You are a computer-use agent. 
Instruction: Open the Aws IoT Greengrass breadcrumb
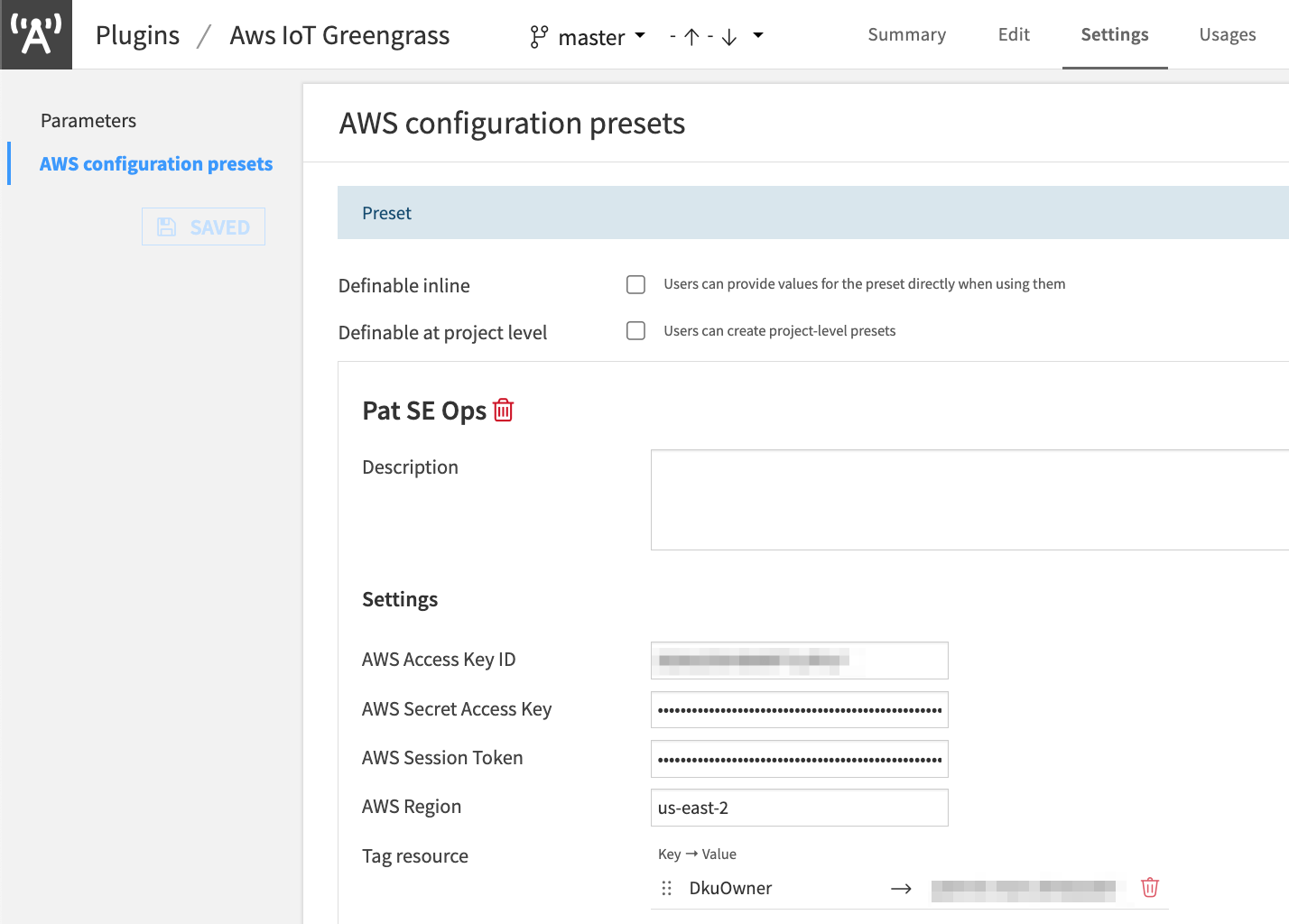click(339, 35)
